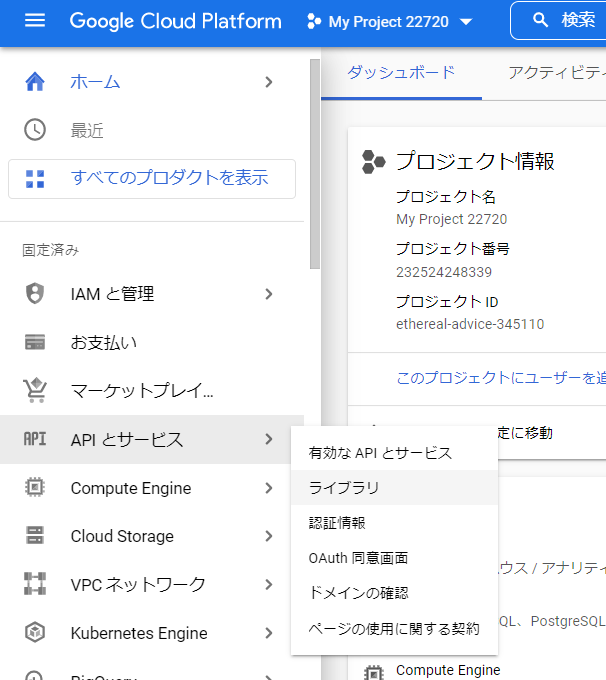Click the Cloud Storage icon
606x680 pixels.
(35, 535)
